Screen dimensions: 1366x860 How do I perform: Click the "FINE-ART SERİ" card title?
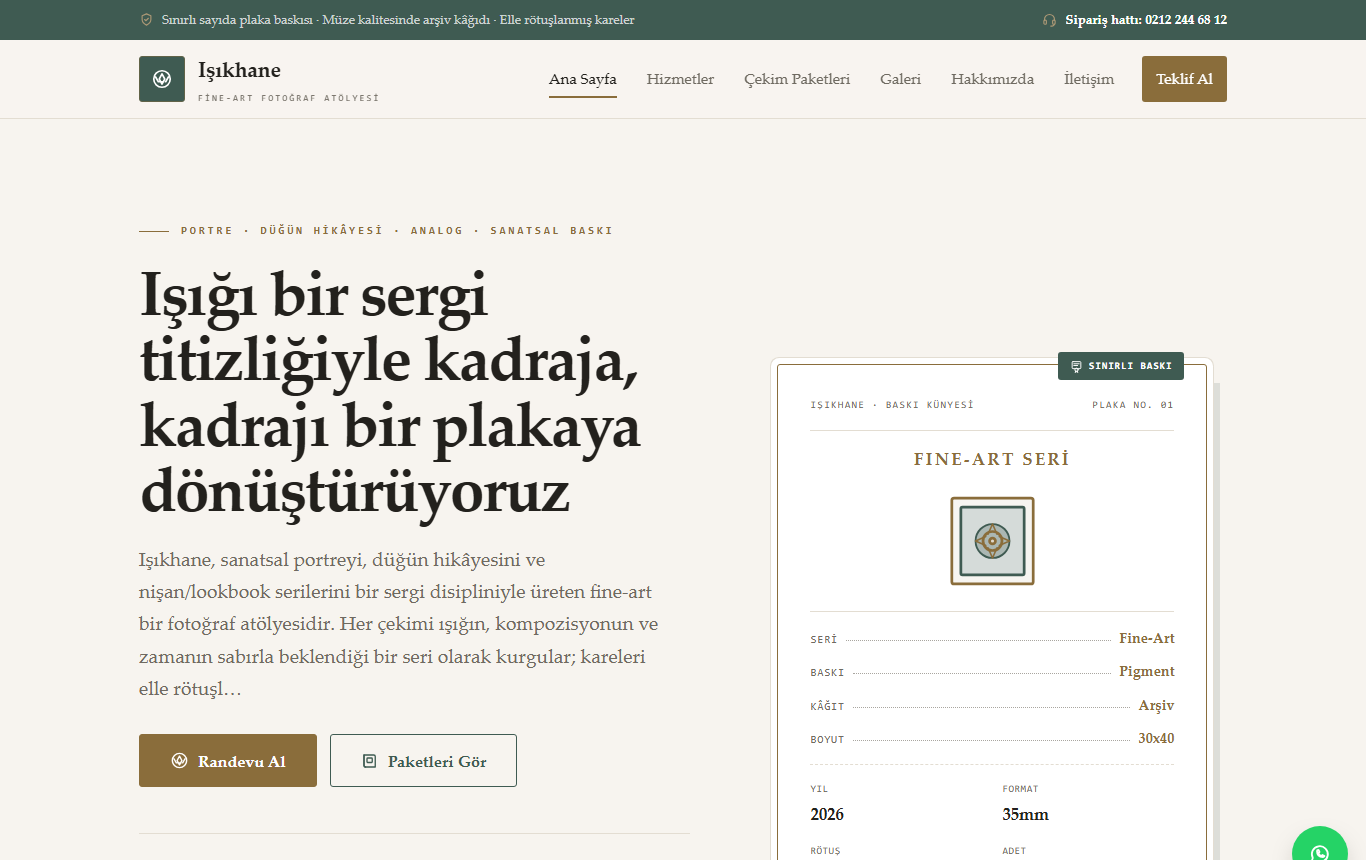pos(992,459)
